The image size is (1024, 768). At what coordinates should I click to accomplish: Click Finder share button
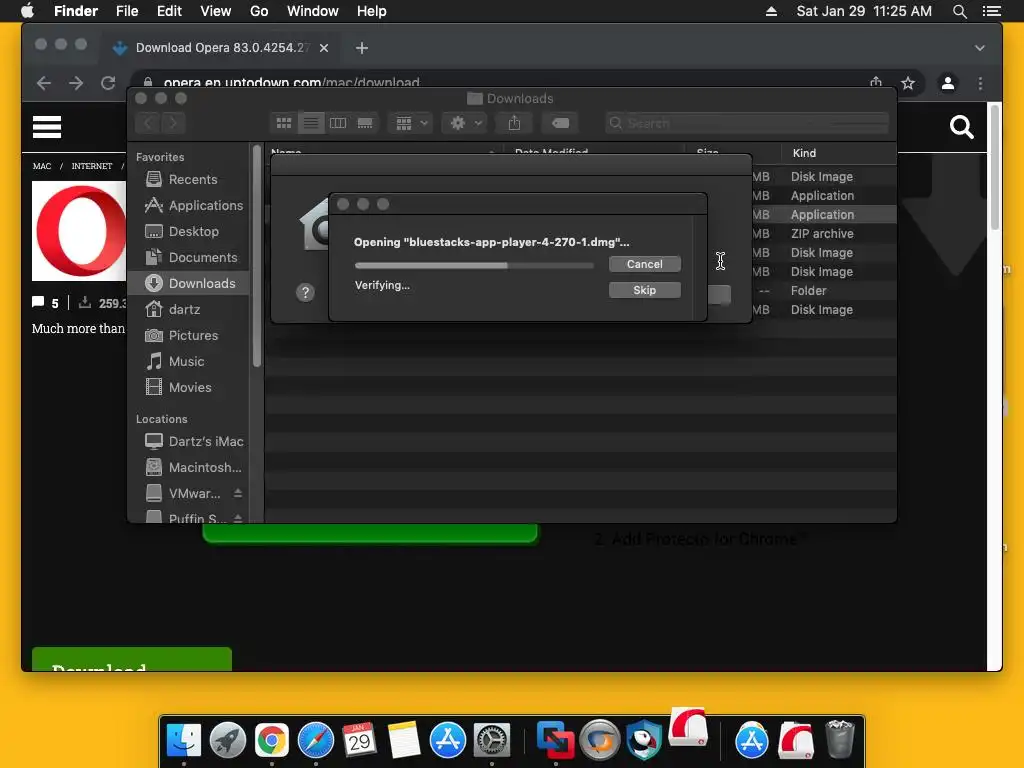coord(515,123)
